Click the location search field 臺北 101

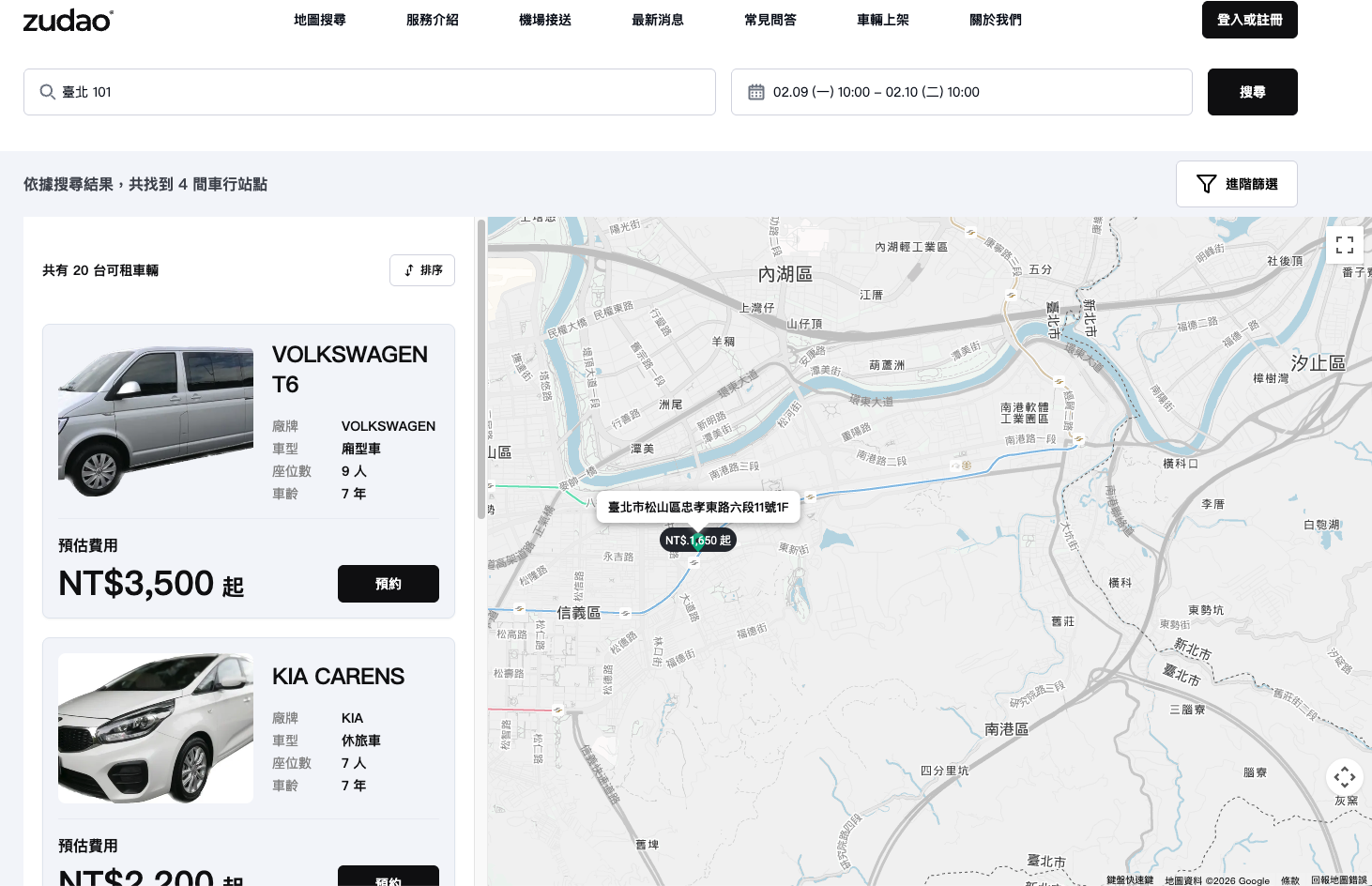(370, 92)
